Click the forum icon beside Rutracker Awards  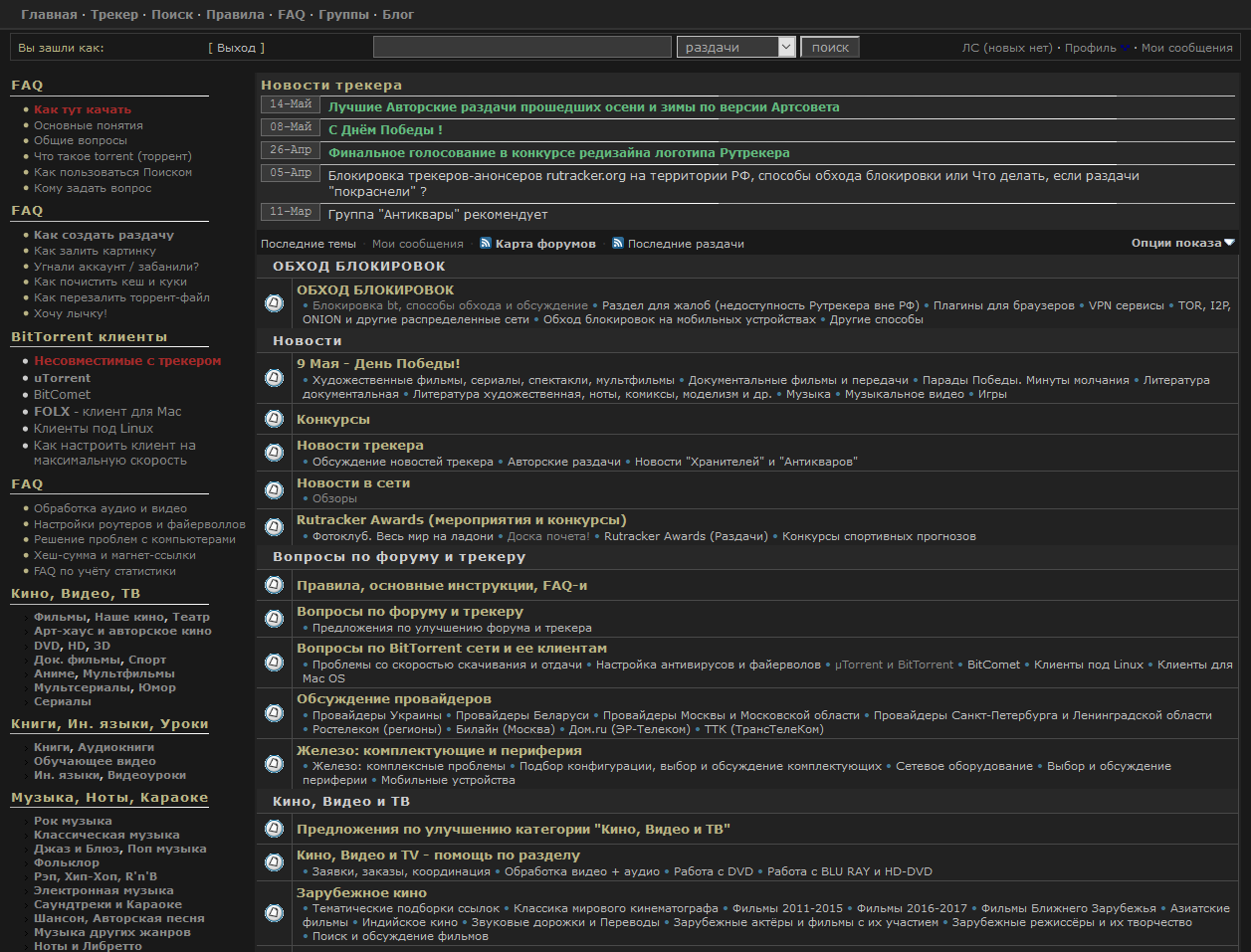click(x=275, y=527)
